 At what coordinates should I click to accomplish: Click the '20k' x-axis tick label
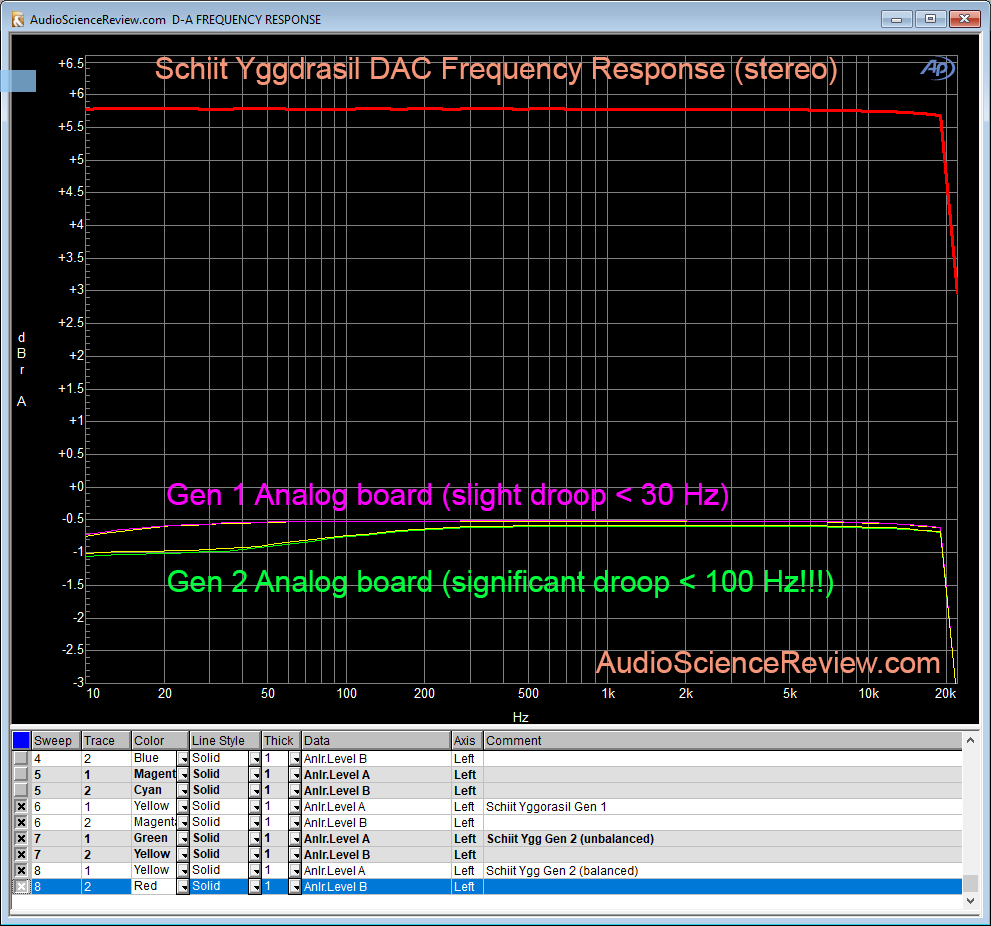tap(945, 693)
